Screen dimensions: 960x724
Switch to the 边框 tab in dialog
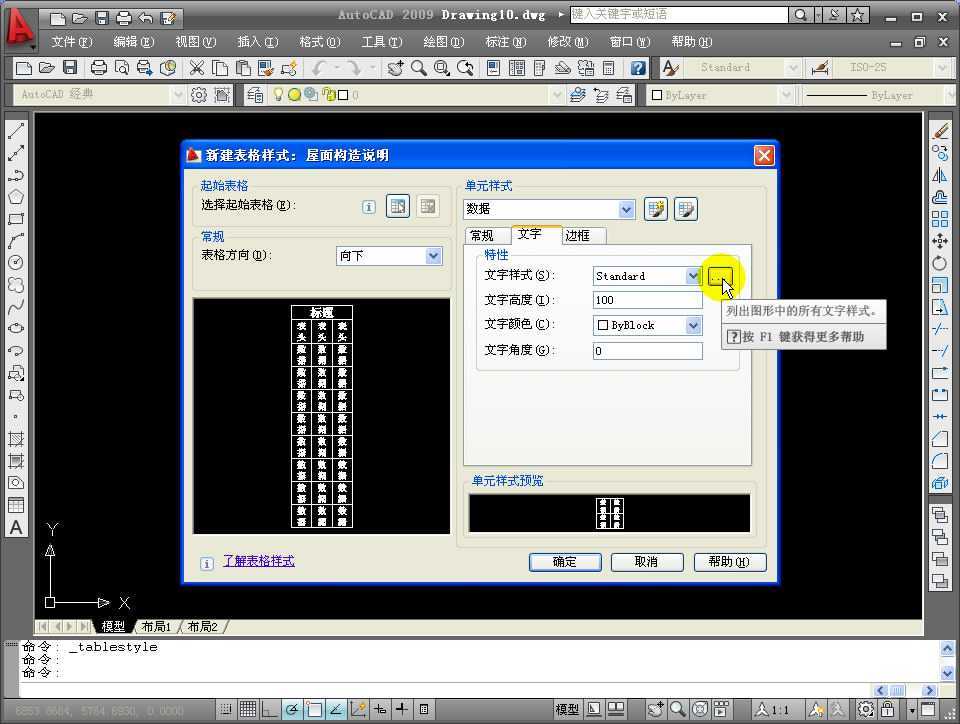point(577,236)
